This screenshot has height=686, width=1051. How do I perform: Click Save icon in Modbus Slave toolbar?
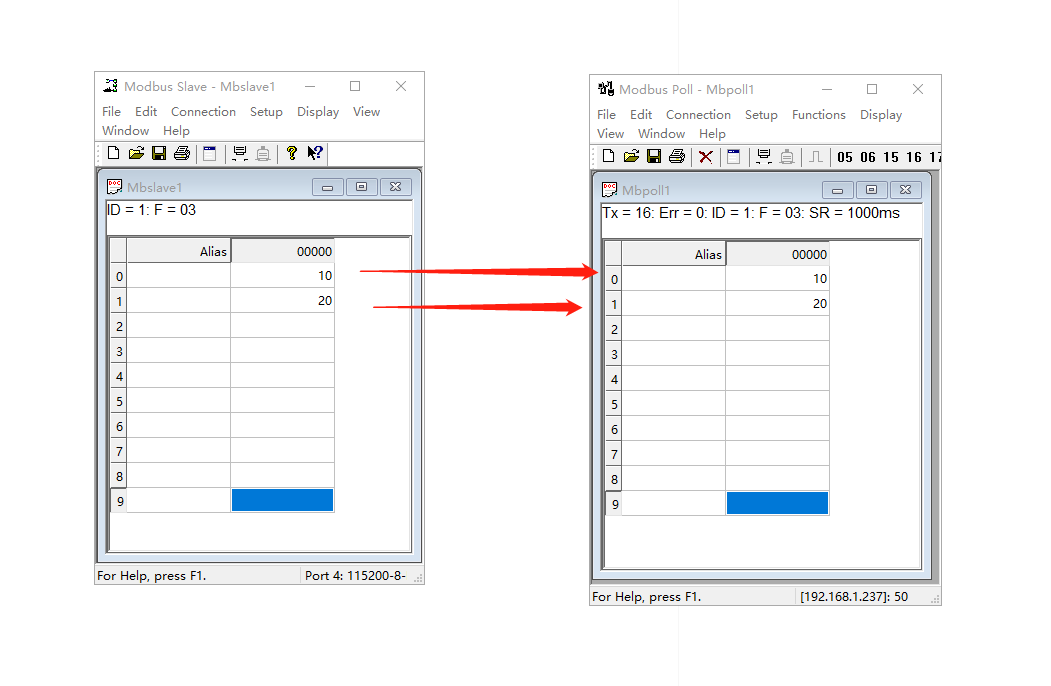coord(159,153)
